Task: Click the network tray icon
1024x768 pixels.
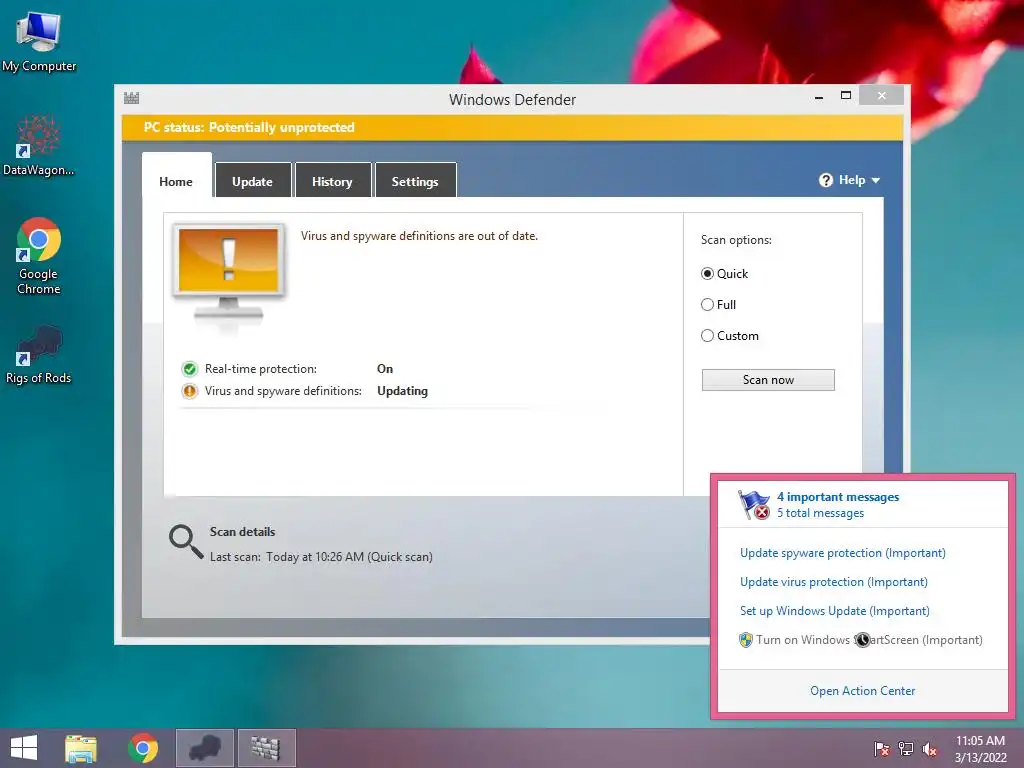Action: 906,749
